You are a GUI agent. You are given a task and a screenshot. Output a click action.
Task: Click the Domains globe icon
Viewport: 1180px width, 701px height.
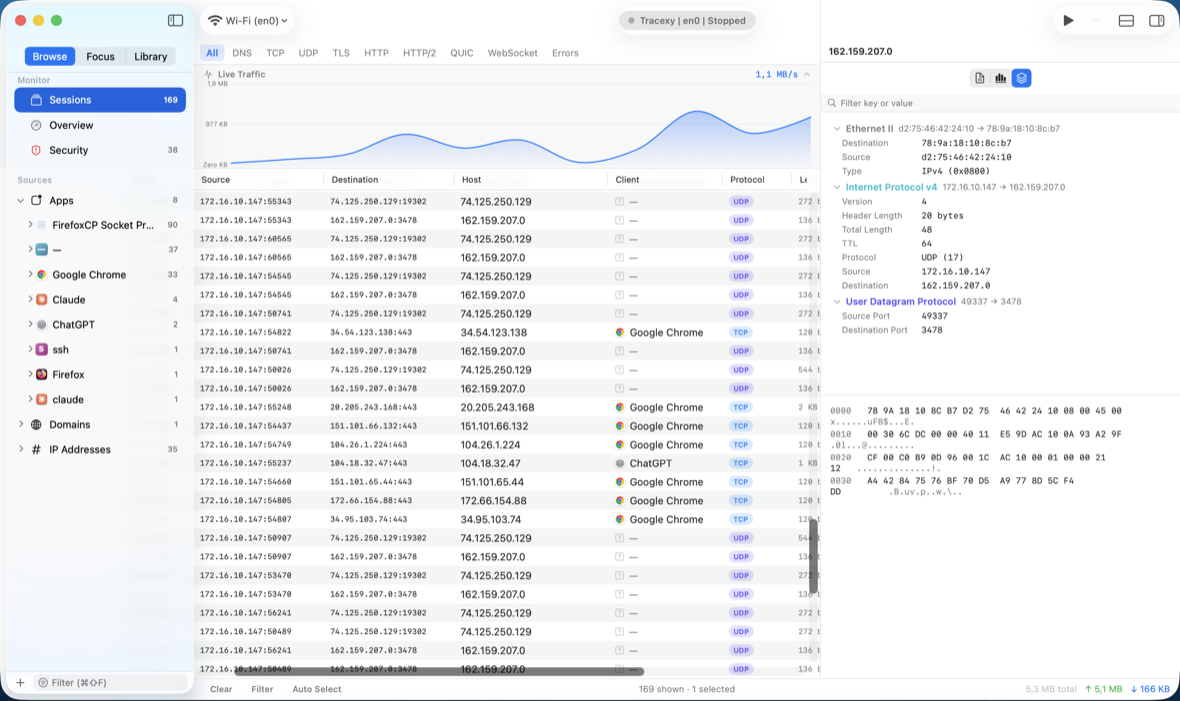(36, 425)
